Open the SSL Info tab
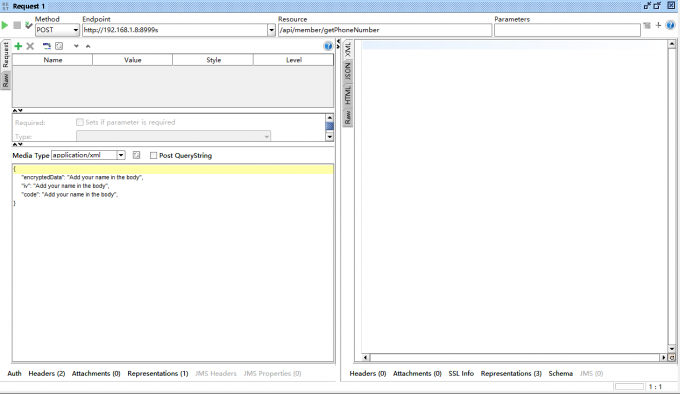 pyautogui.click(x=461, y=373)
